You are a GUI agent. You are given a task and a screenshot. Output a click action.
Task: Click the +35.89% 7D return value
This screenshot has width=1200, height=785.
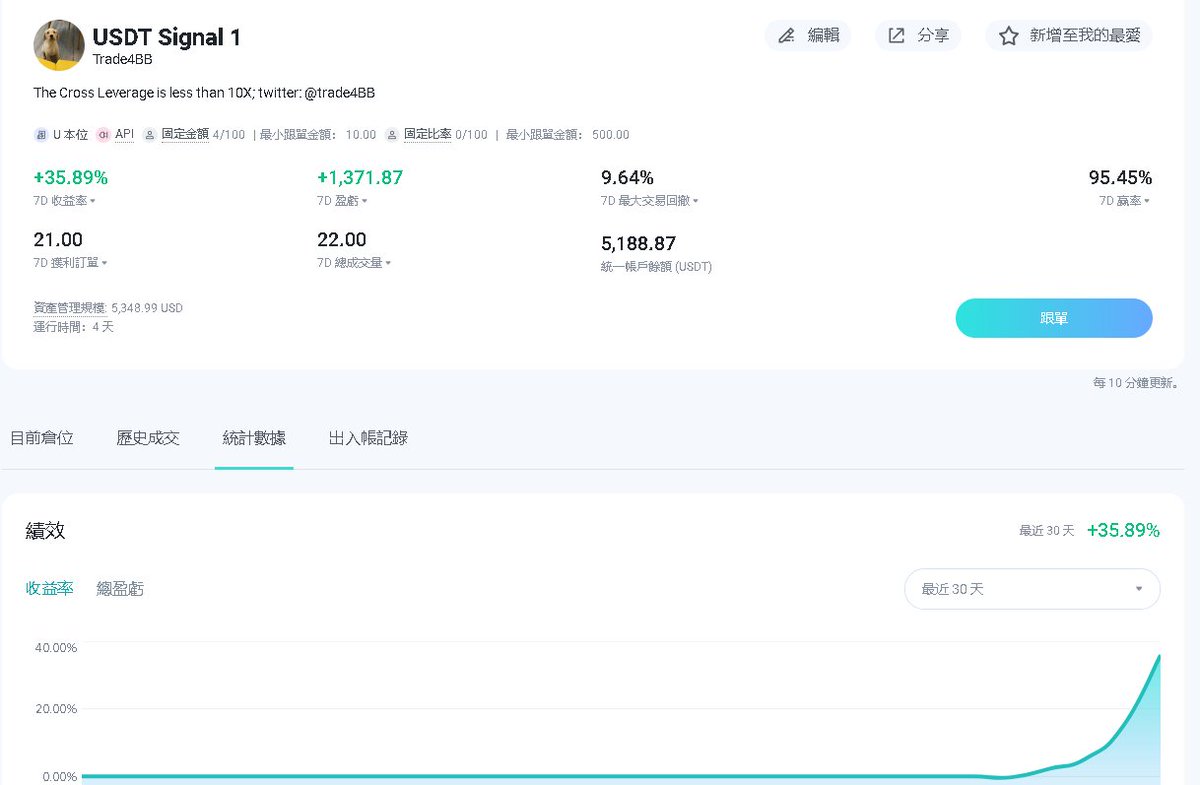coord(71,177)
